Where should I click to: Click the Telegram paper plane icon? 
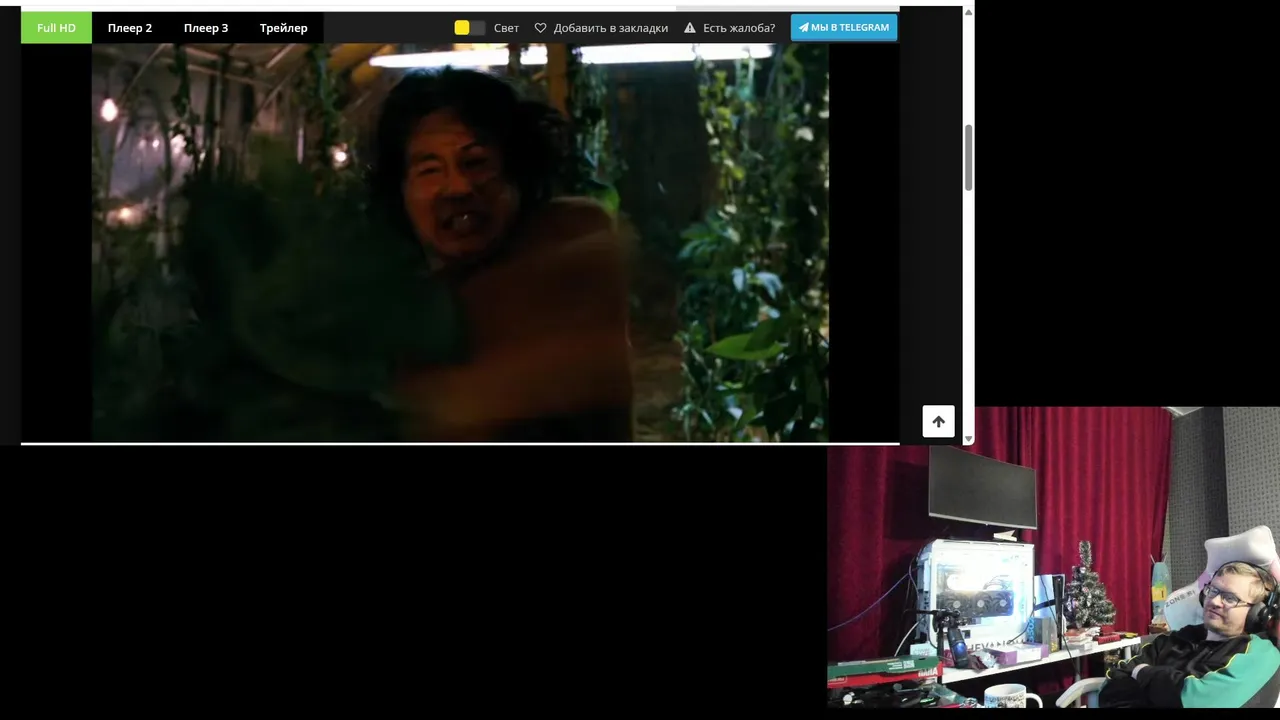803,27
